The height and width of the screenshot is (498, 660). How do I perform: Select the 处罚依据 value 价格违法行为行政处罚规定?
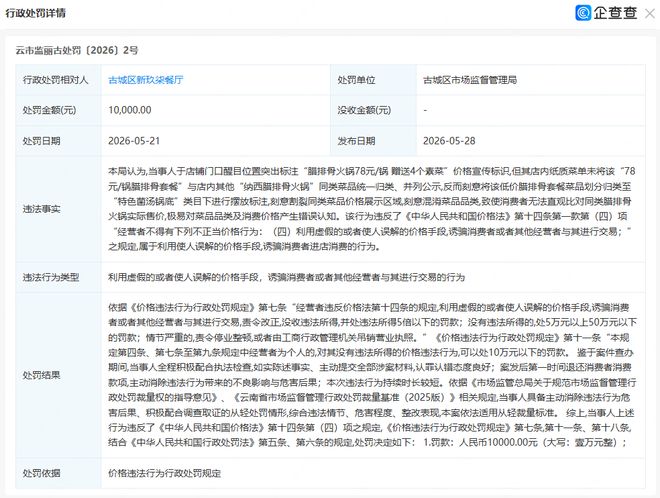click(x=165, y=473)
